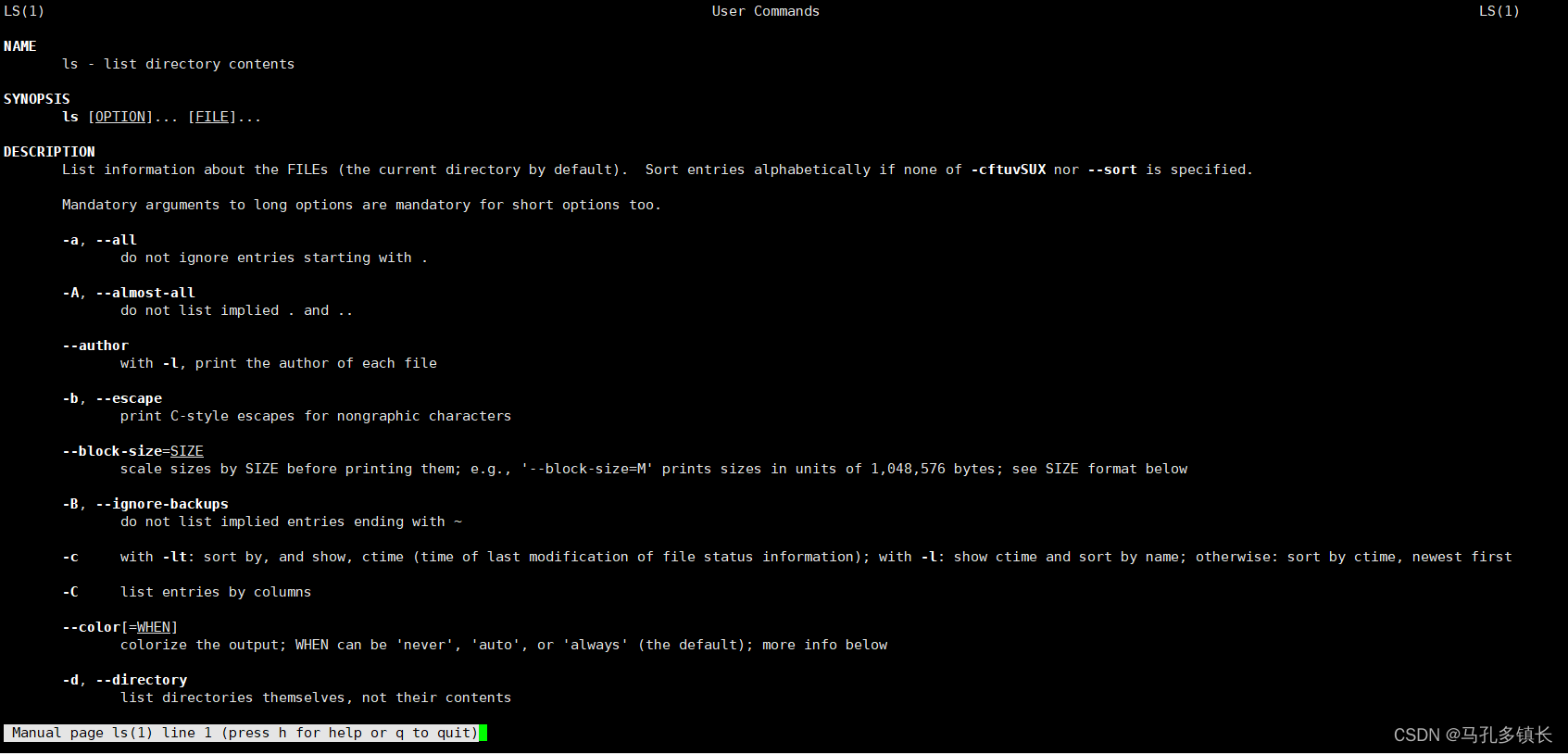Click the top-right LS(1) header
The height and width of the screenshot is (754, 1568).
[1499, 11]
